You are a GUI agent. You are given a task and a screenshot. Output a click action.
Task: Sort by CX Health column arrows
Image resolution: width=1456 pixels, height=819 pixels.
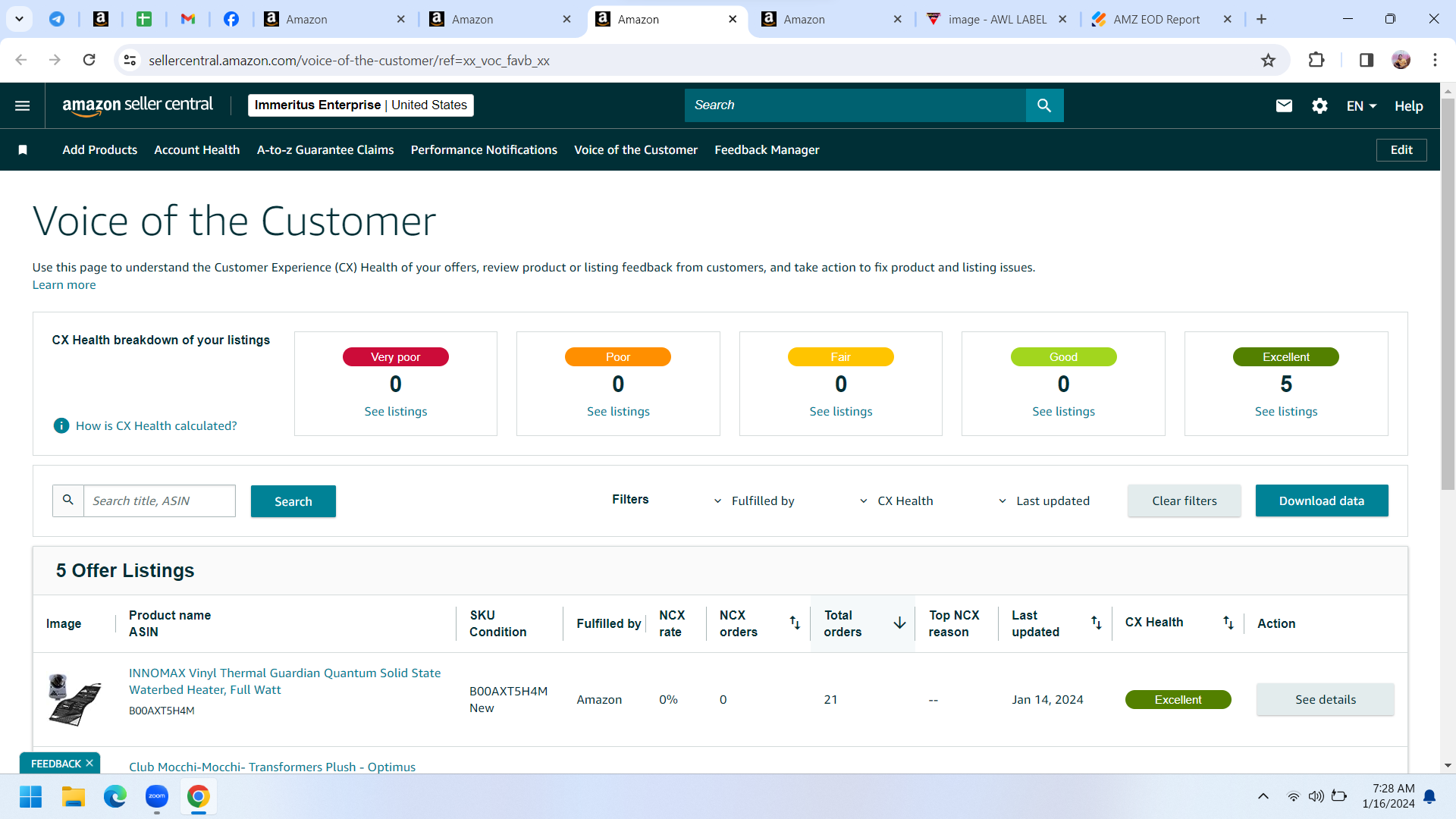tap(1228, 623)
